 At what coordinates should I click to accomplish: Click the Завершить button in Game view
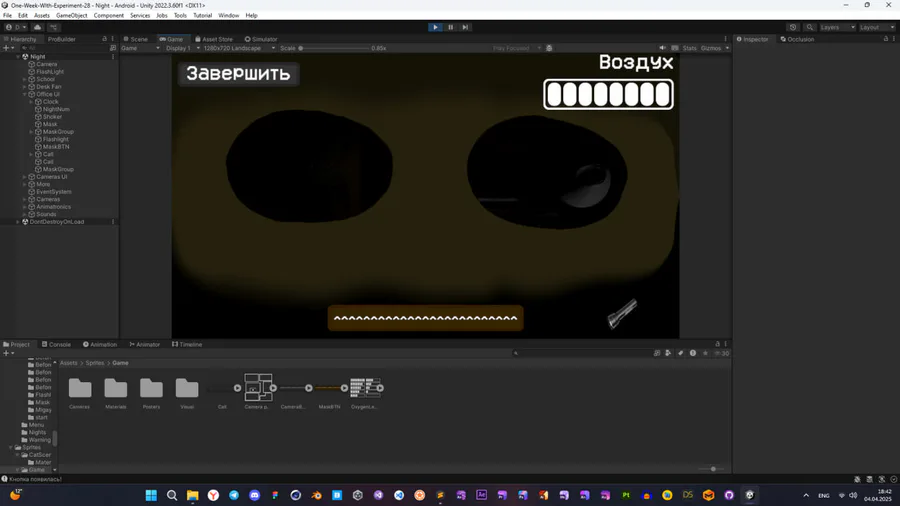tap(238, 73)
